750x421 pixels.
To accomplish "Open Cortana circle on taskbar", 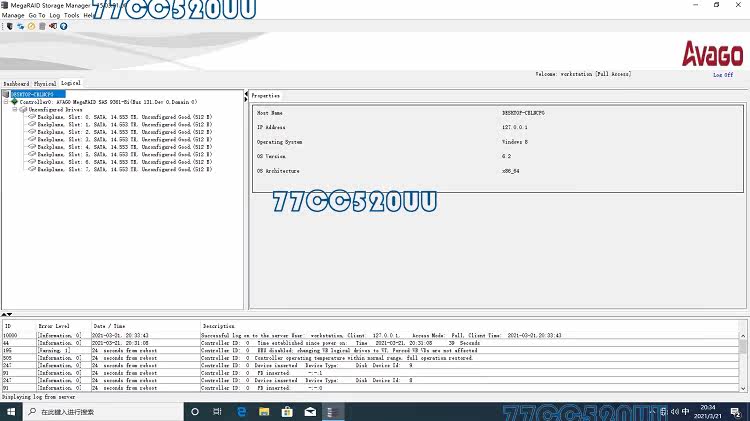I will coord(195,411).
